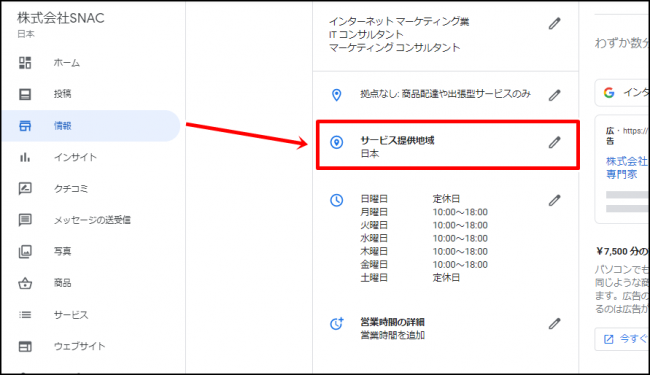
Task: Click 金曜日 row in hours
Action: click(424, 265)
